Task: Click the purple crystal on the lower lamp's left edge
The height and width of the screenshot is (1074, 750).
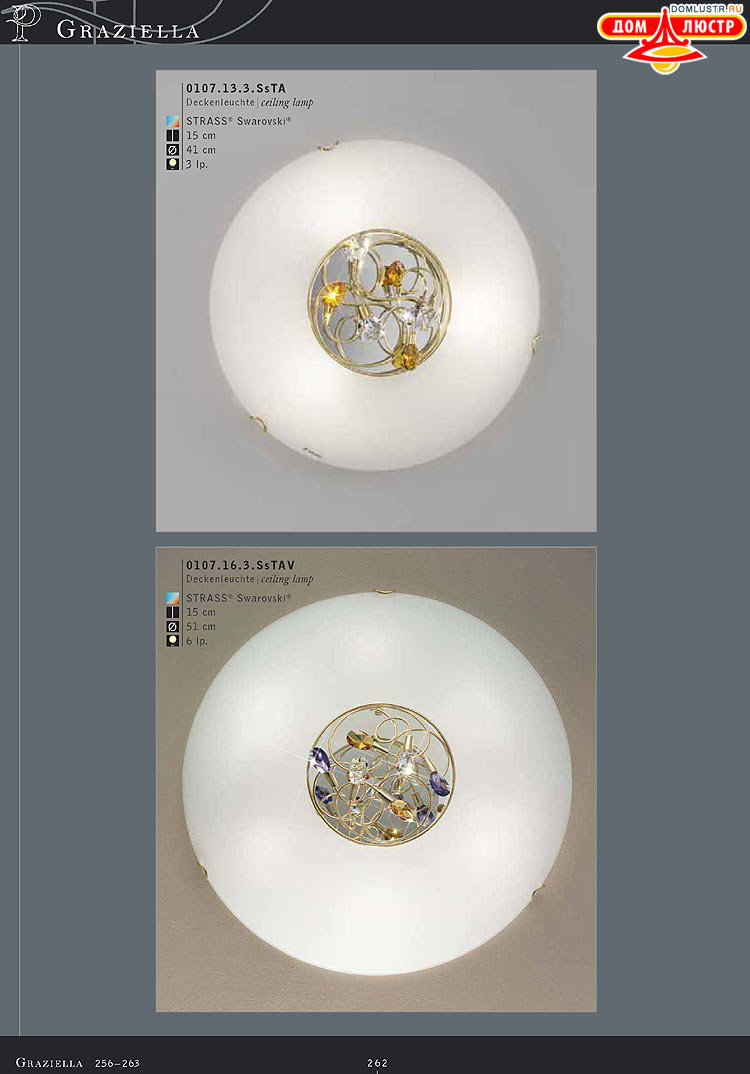Action: (x=320, y=760)
